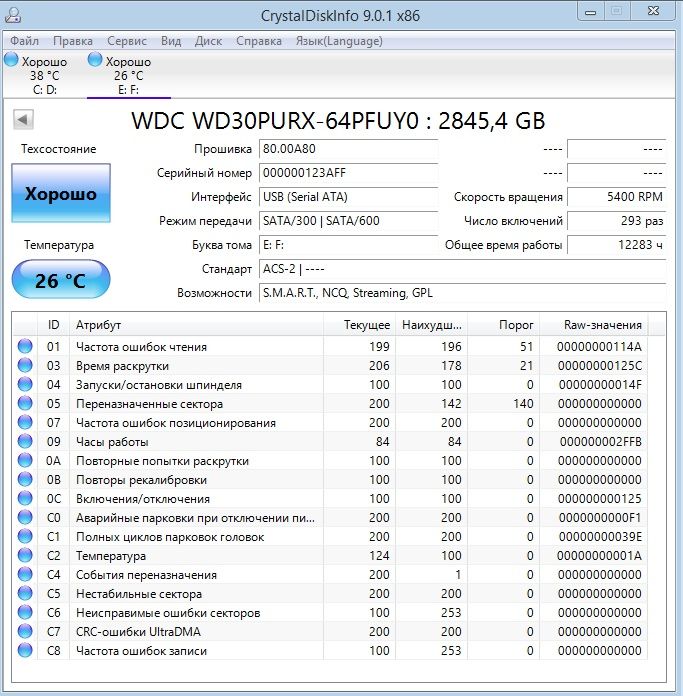
Task: Click the volume letter field E: F:
Action: tap(348, 245)
